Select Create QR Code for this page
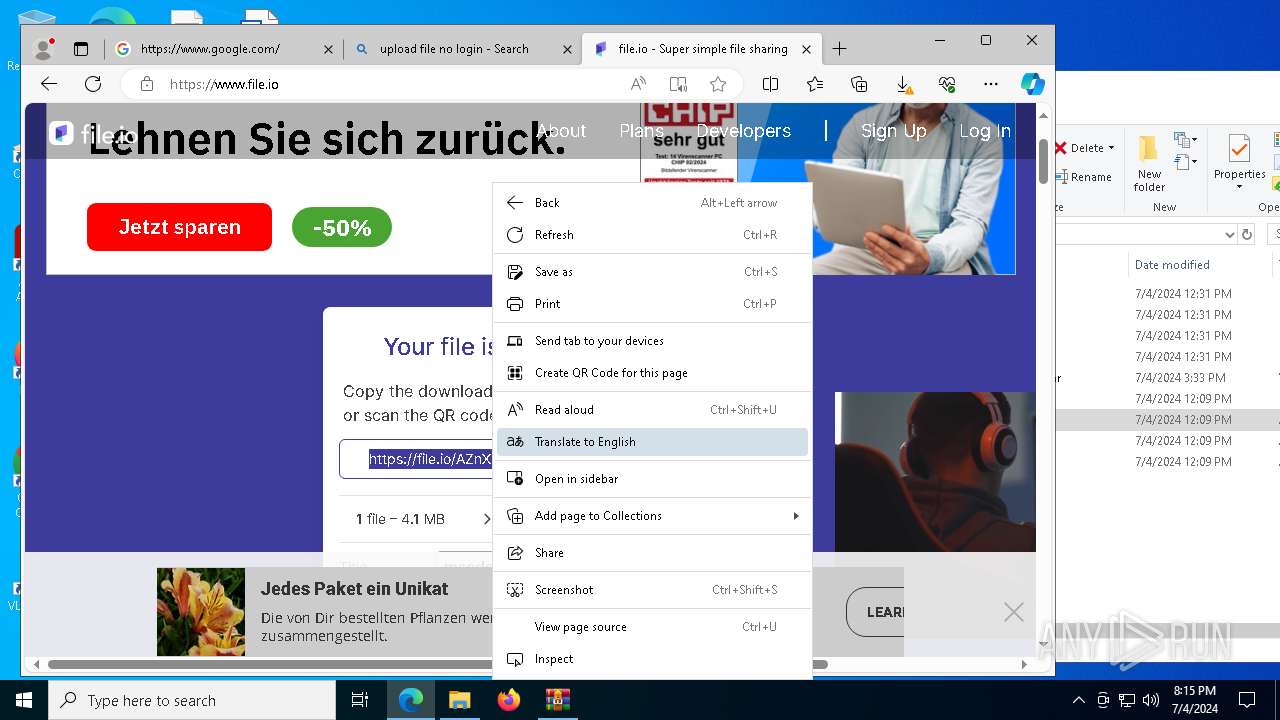1280x720 pixels. 652,373
